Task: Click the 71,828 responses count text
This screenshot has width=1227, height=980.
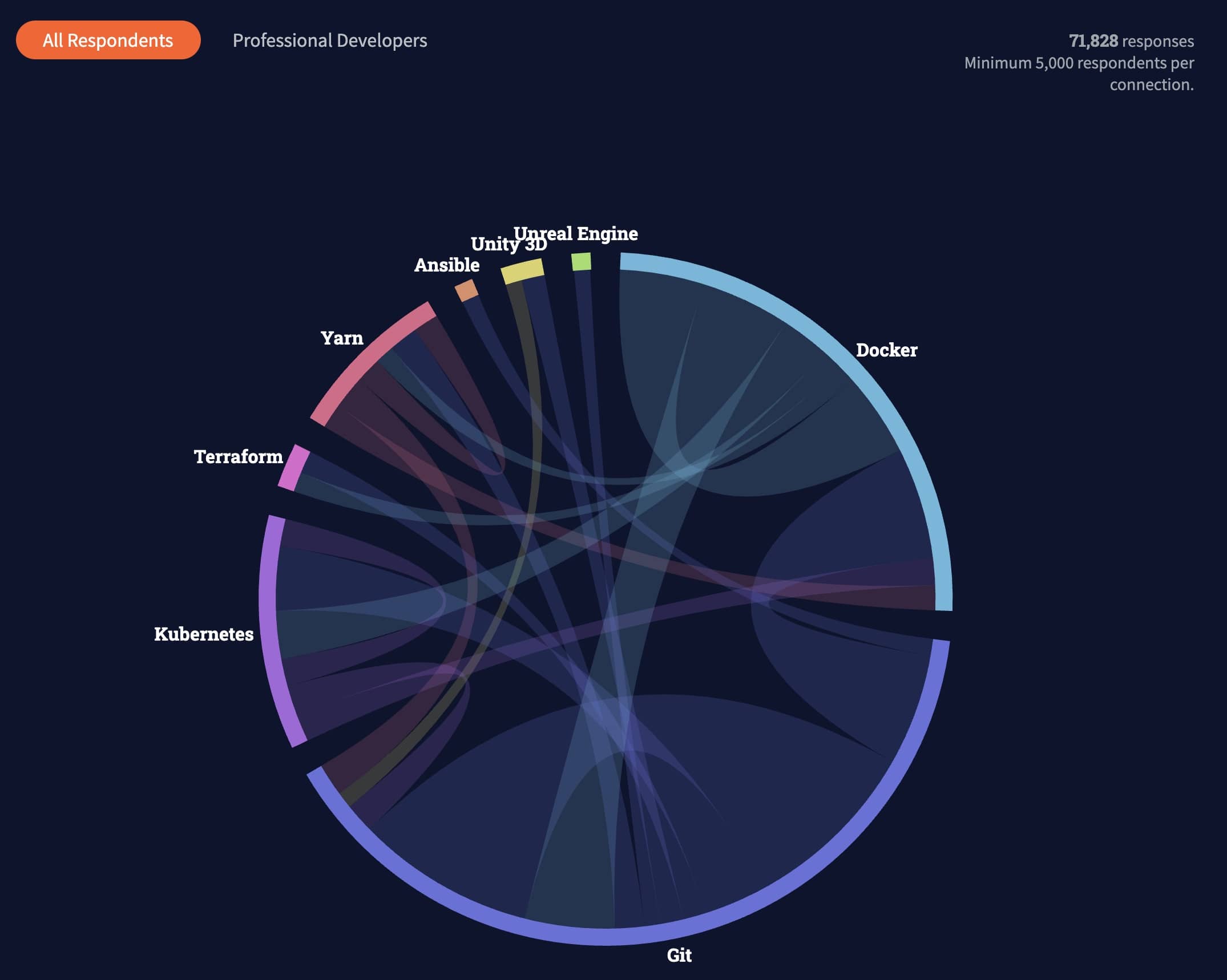Action: coord(1131,41)
